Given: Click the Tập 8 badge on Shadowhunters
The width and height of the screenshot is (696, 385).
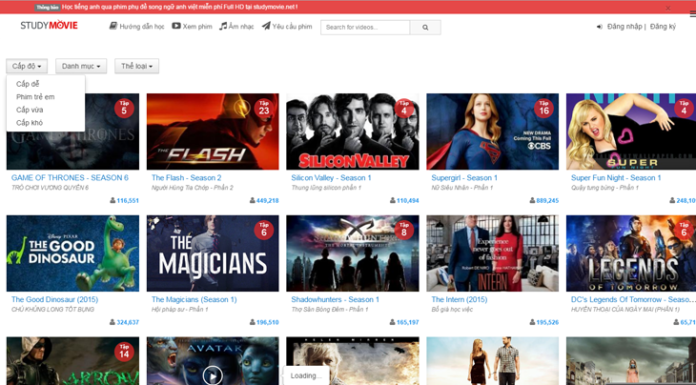Looking at the screenshot, I should [x=404, y=230].
